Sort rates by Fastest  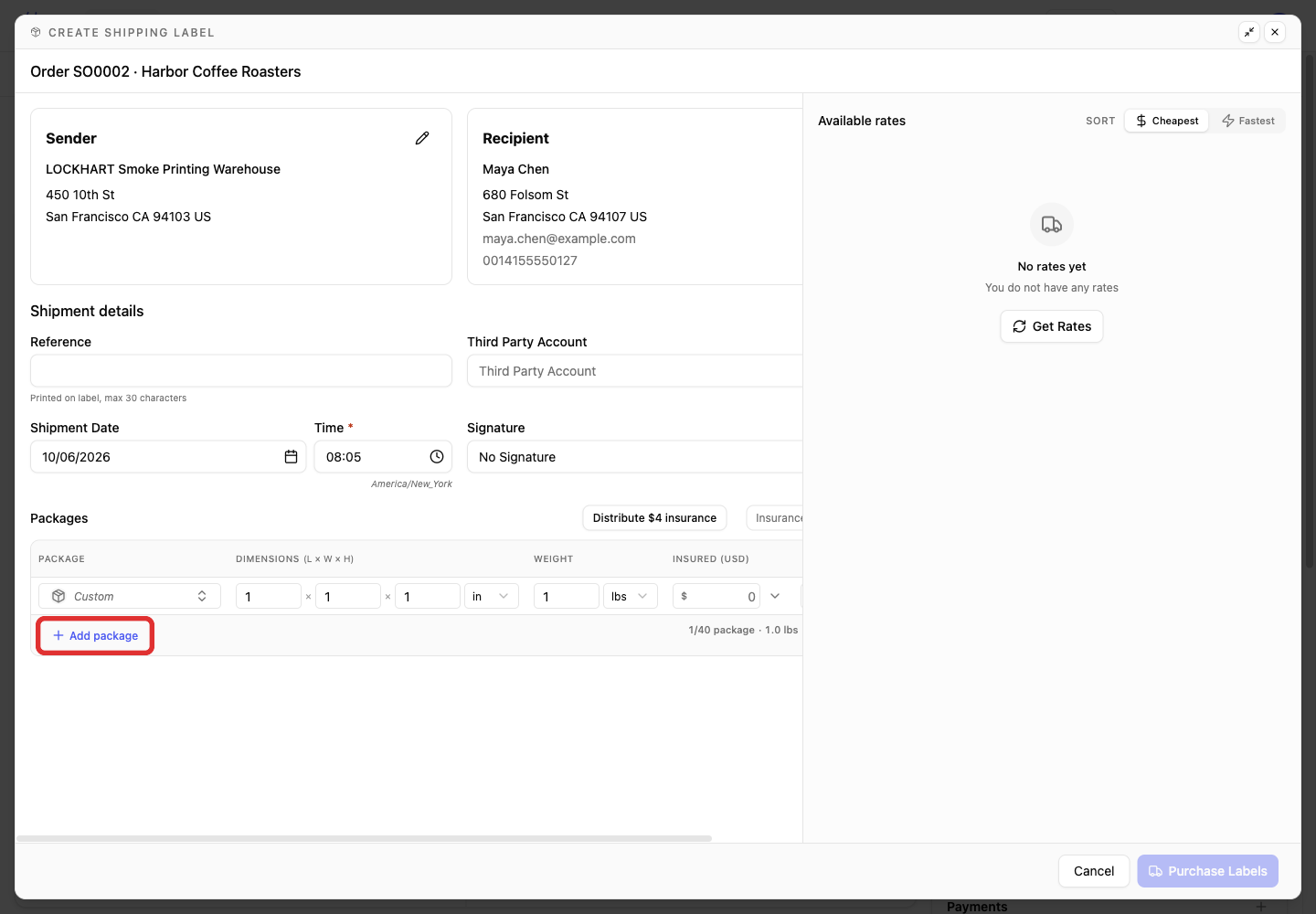(x=1247, y=121)
